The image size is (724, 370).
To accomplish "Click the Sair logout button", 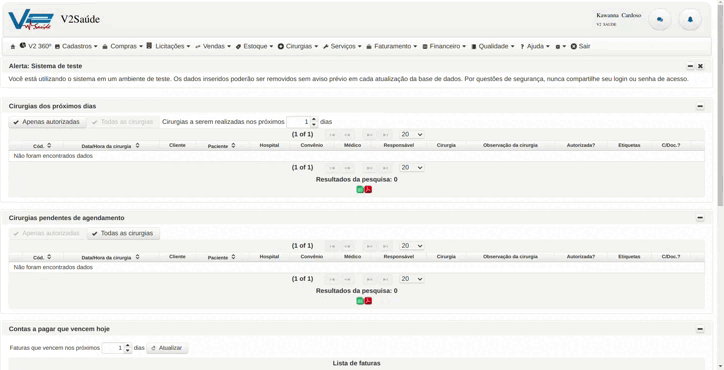I will coord(580,46).
